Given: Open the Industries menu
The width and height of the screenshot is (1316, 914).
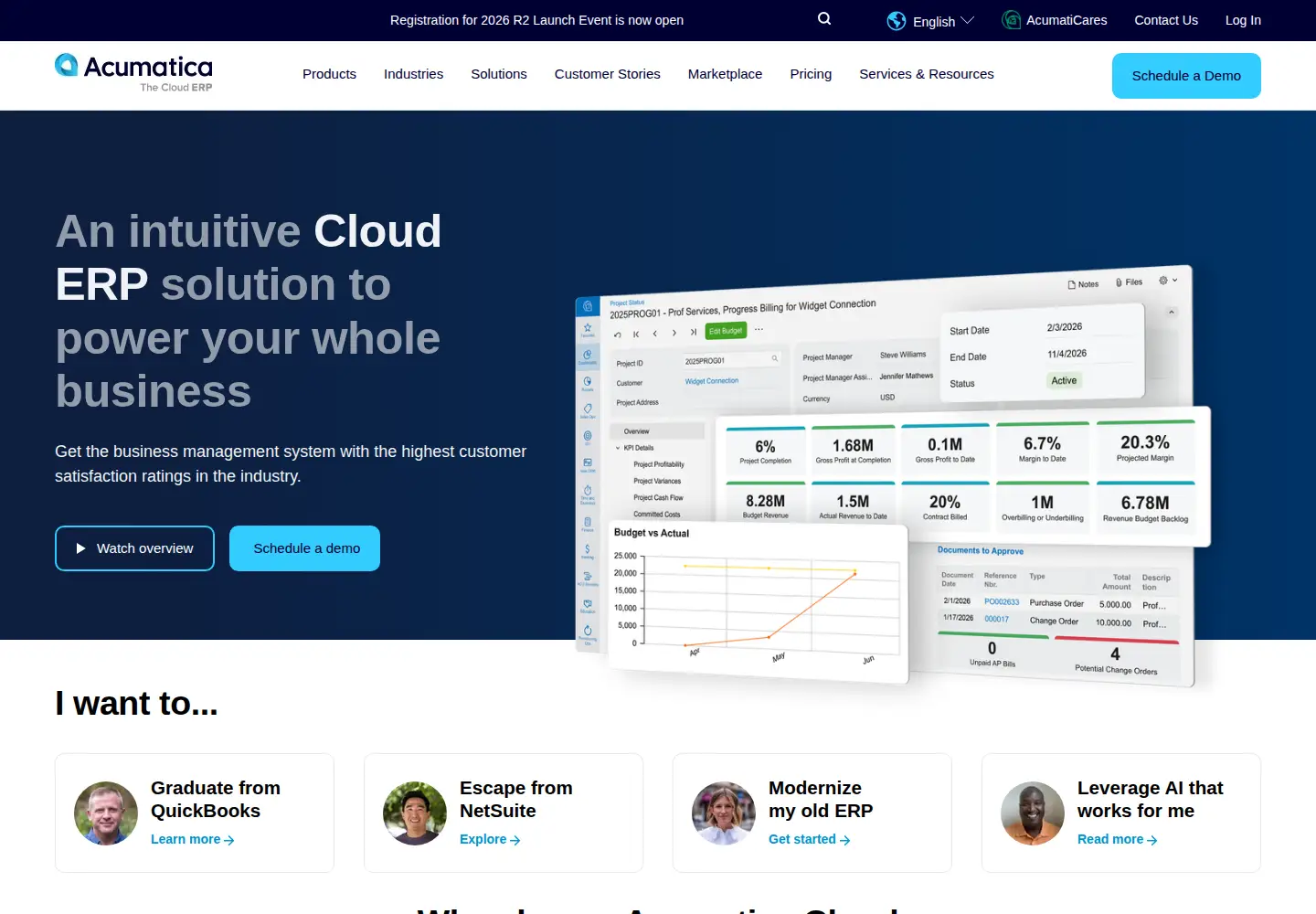Looking at the screenshot, I should tap(413, 74).
